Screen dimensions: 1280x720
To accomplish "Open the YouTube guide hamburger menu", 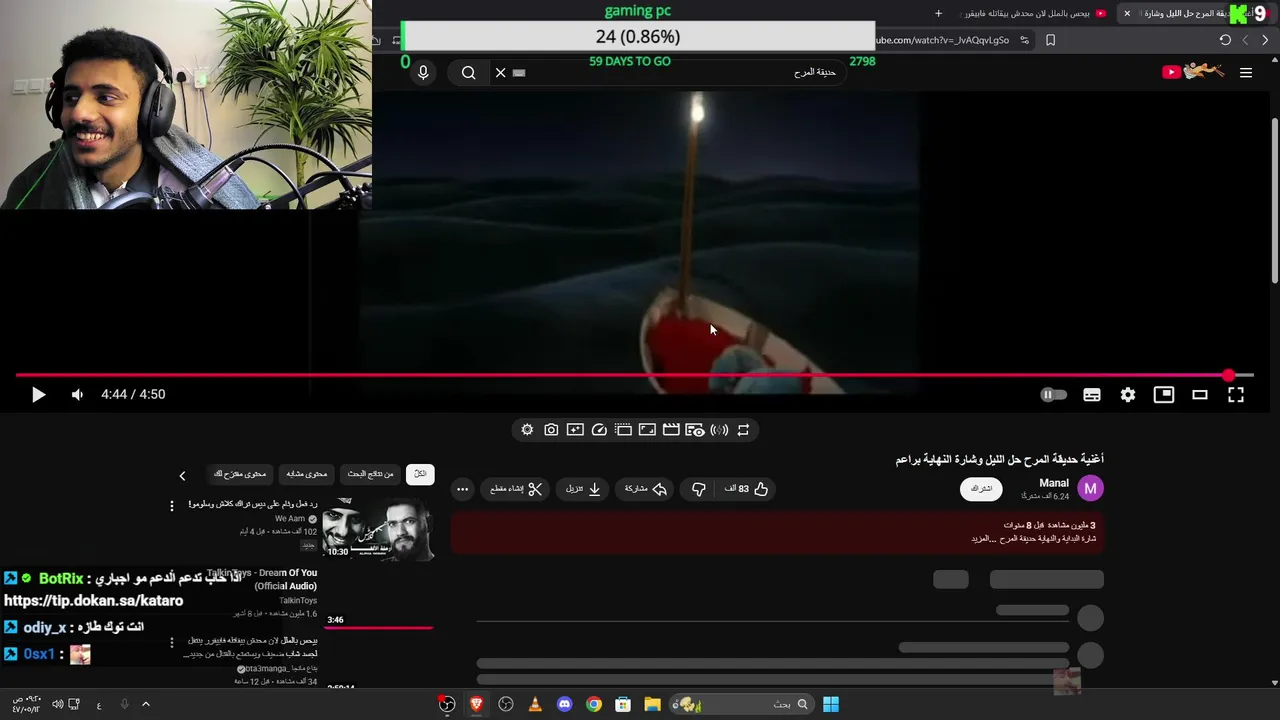I will (x=1246, y=72).
